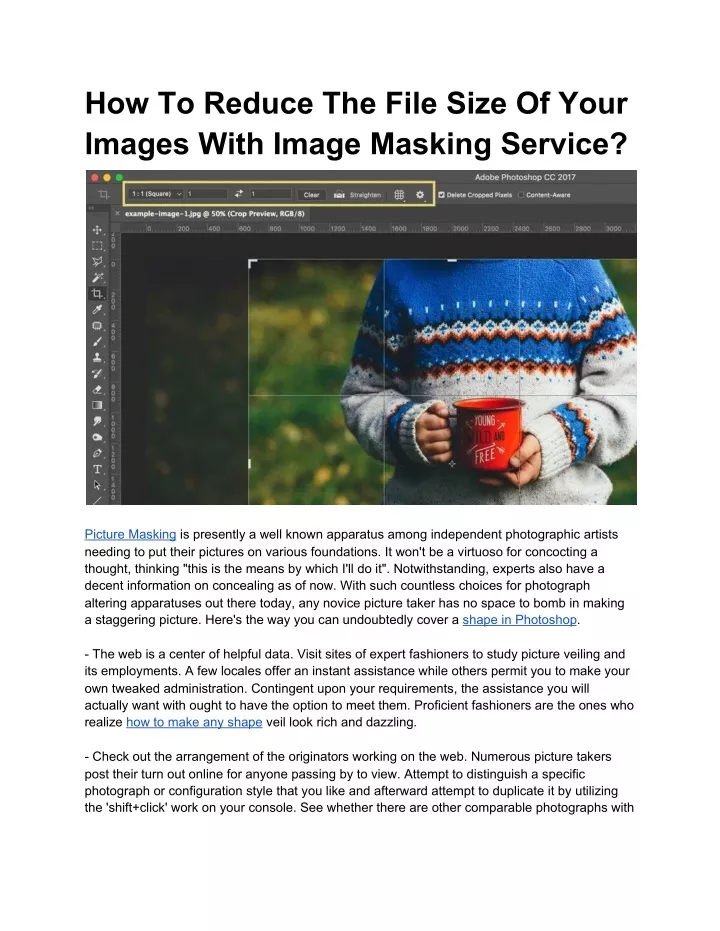Viewport: 720px width, 931px height.
Task: Select the Brush tool
Action: click(x=97, y=342)
